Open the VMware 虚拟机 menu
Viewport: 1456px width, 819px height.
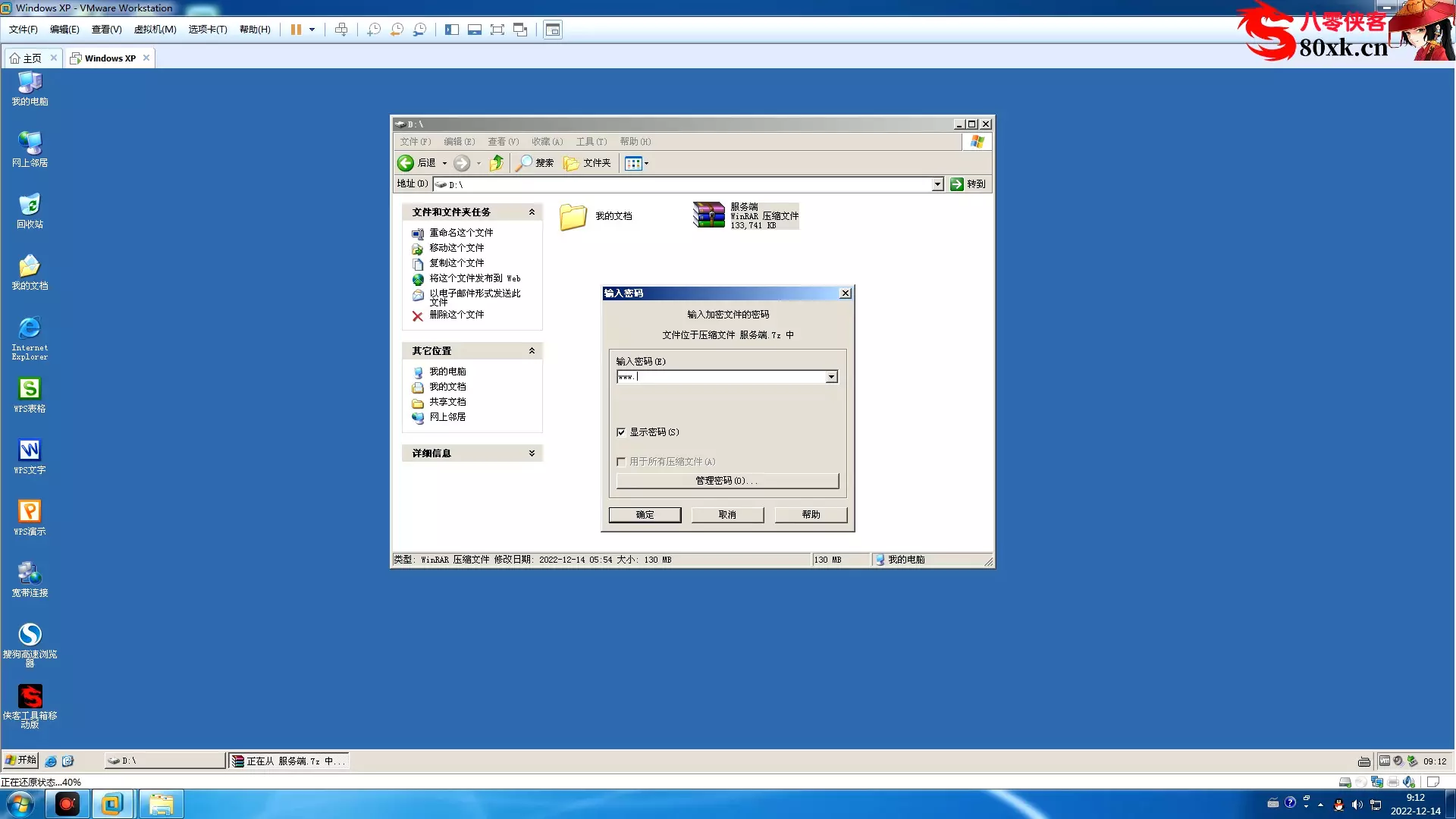coord(155,30)
